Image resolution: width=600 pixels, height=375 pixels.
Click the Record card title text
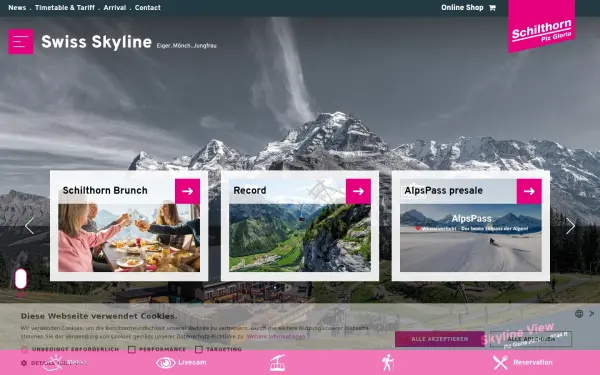tap(250, 191)
